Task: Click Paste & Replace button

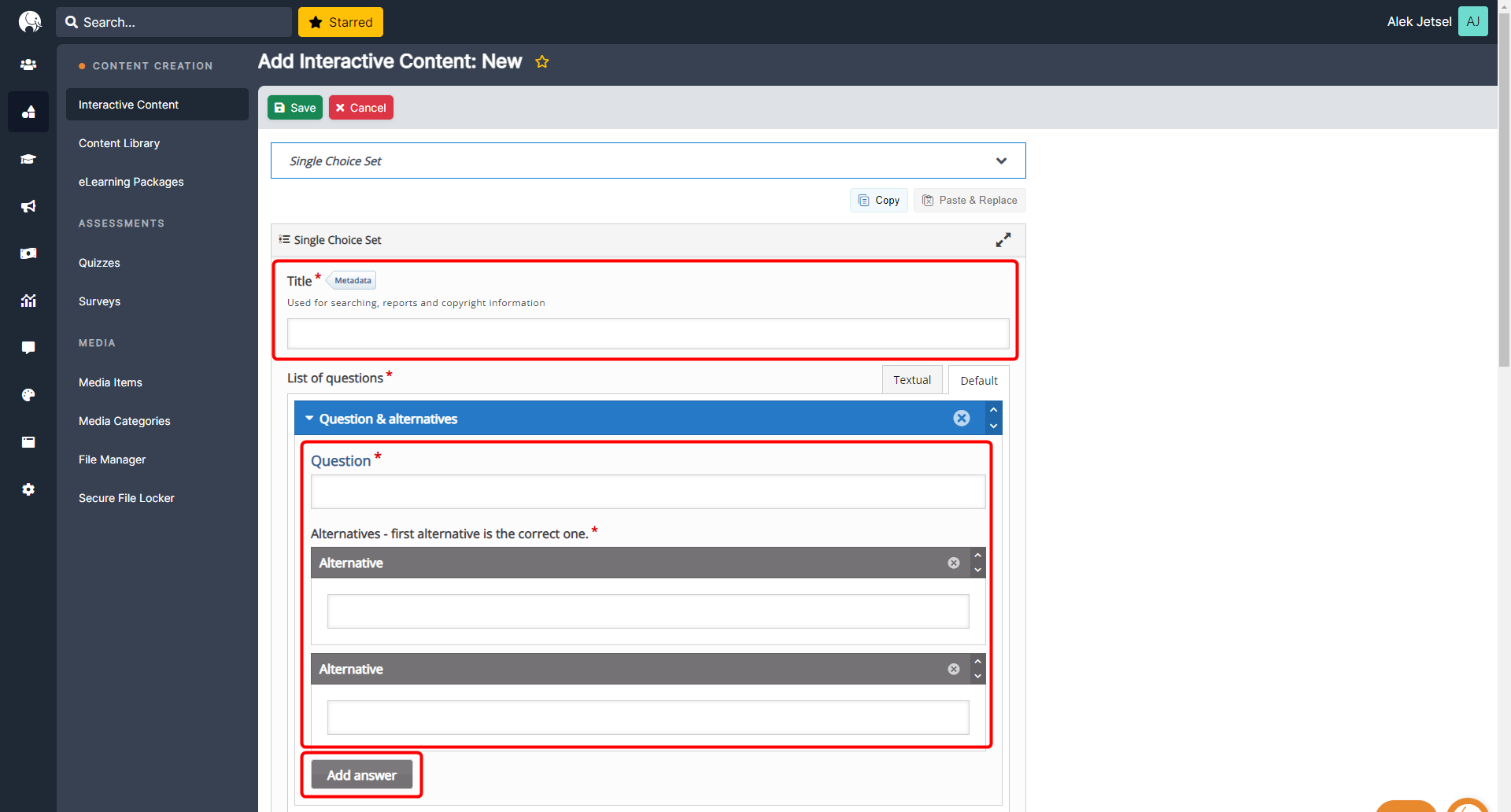Action: pyautogui.click(x=970, y=200)
